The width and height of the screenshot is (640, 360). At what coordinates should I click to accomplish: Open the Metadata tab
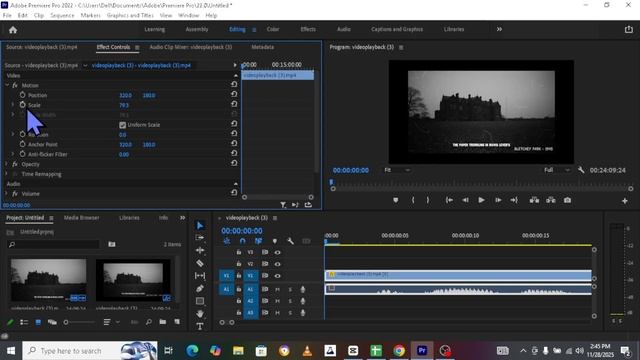[262, 47]
